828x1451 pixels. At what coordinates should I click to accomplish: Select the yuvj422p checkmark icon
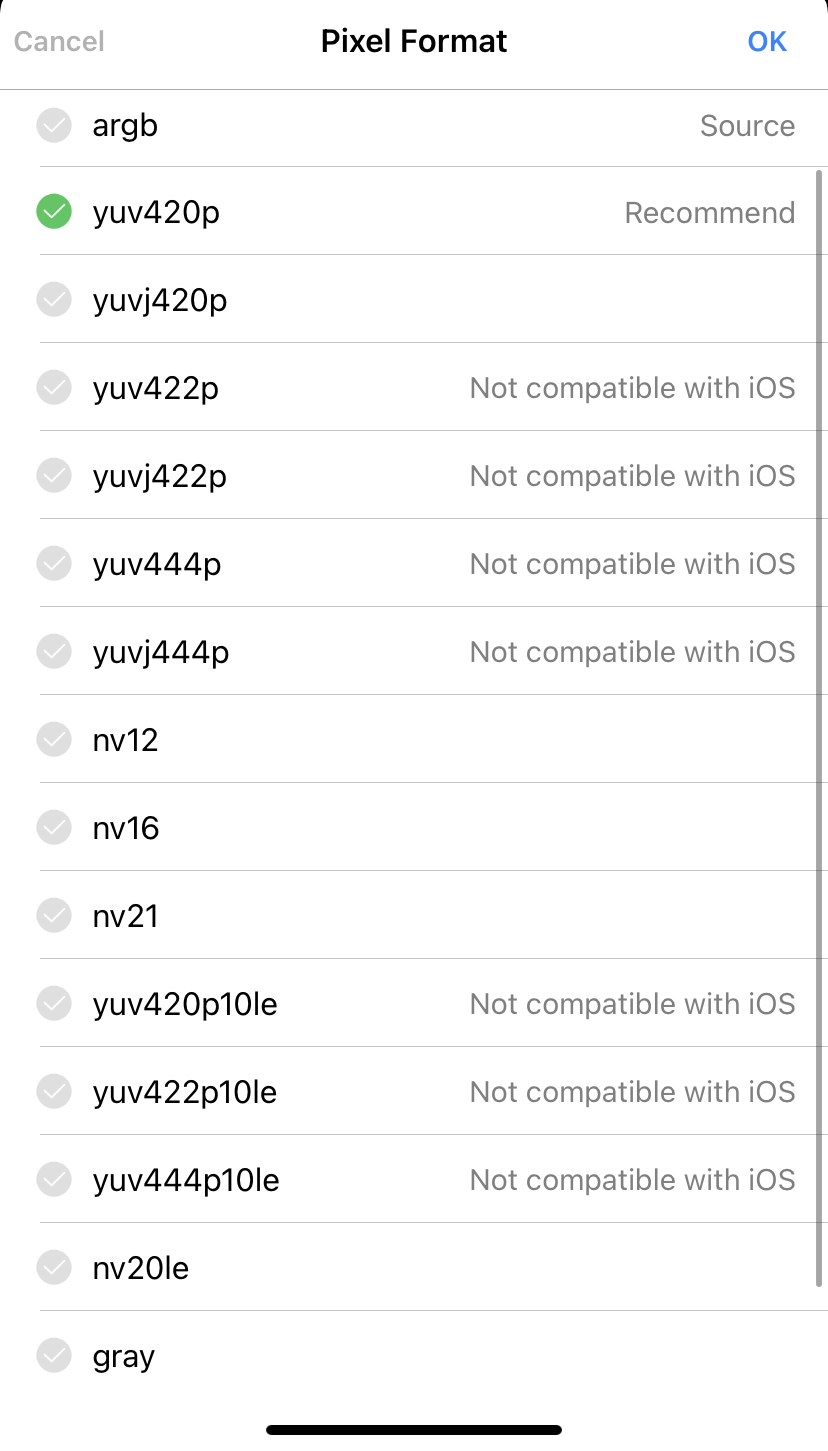[x=54, y=476]
